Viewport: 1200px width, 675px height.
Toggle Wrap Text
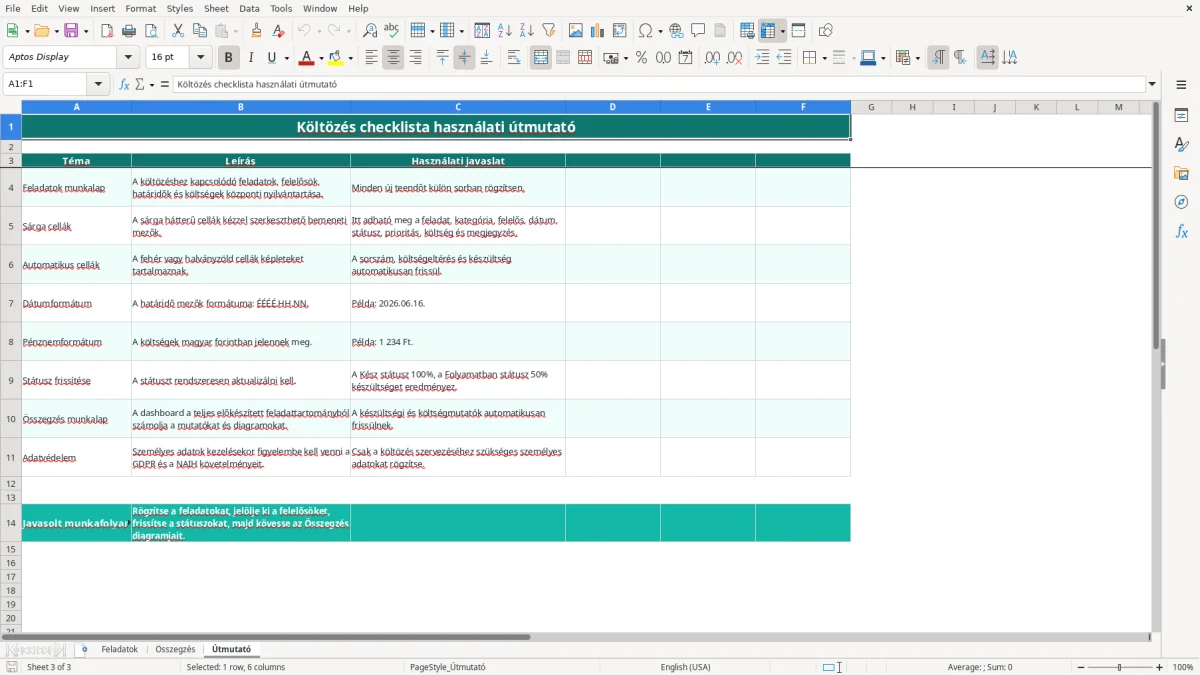coord(514,58)
